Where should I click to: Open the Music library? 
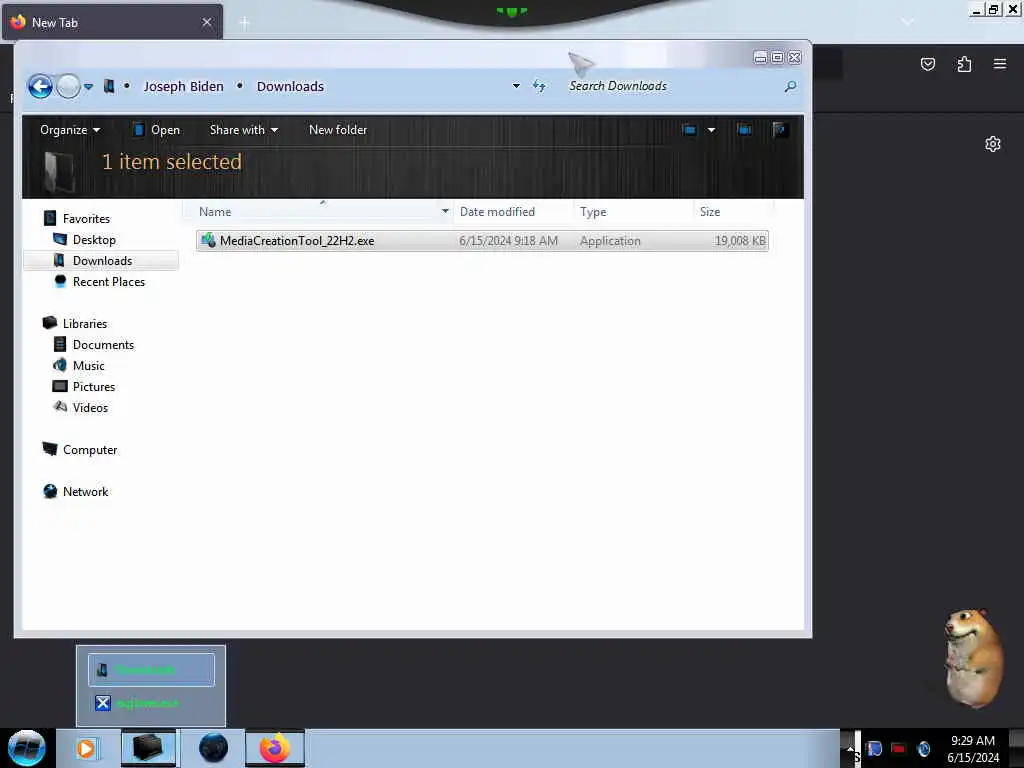pyautogui.click(x=88, y=366)
